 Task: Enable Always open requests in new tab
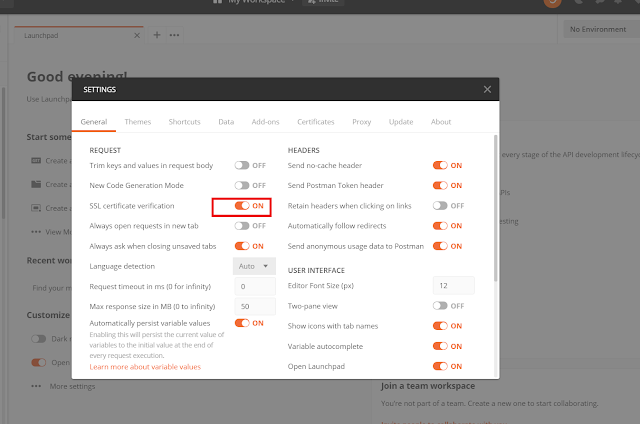(242, 226)
